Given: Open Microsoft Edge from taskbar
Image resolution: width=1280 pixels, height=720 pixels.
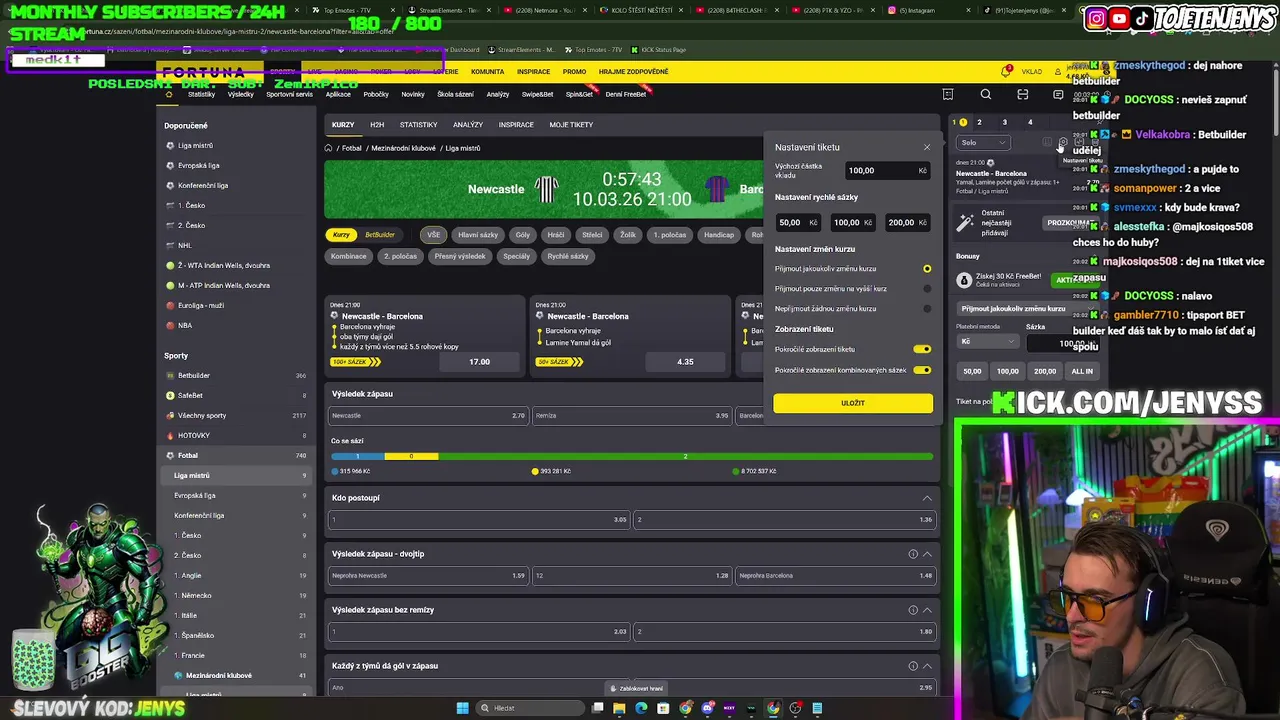Looking at the screenshot, I should click(x=641, y=708).
